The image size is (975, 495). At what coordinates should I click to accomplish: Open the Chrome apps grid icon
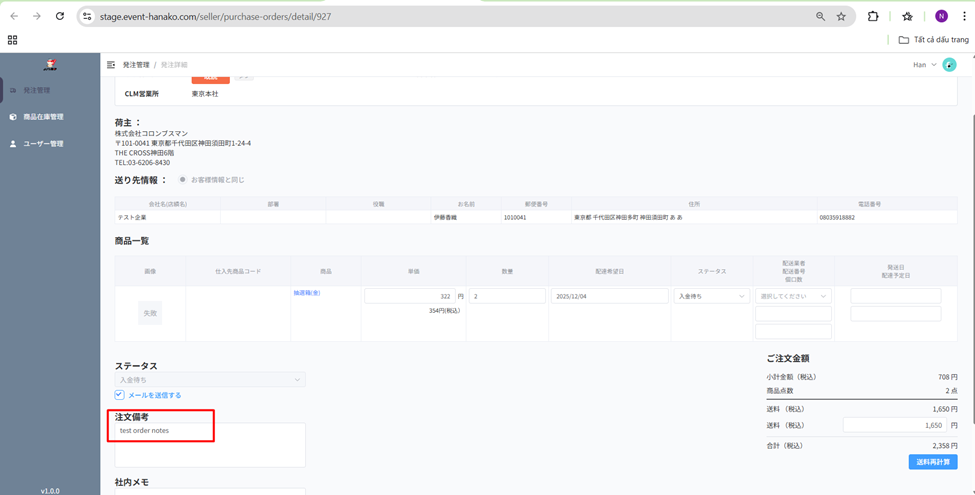click(12, 40)
